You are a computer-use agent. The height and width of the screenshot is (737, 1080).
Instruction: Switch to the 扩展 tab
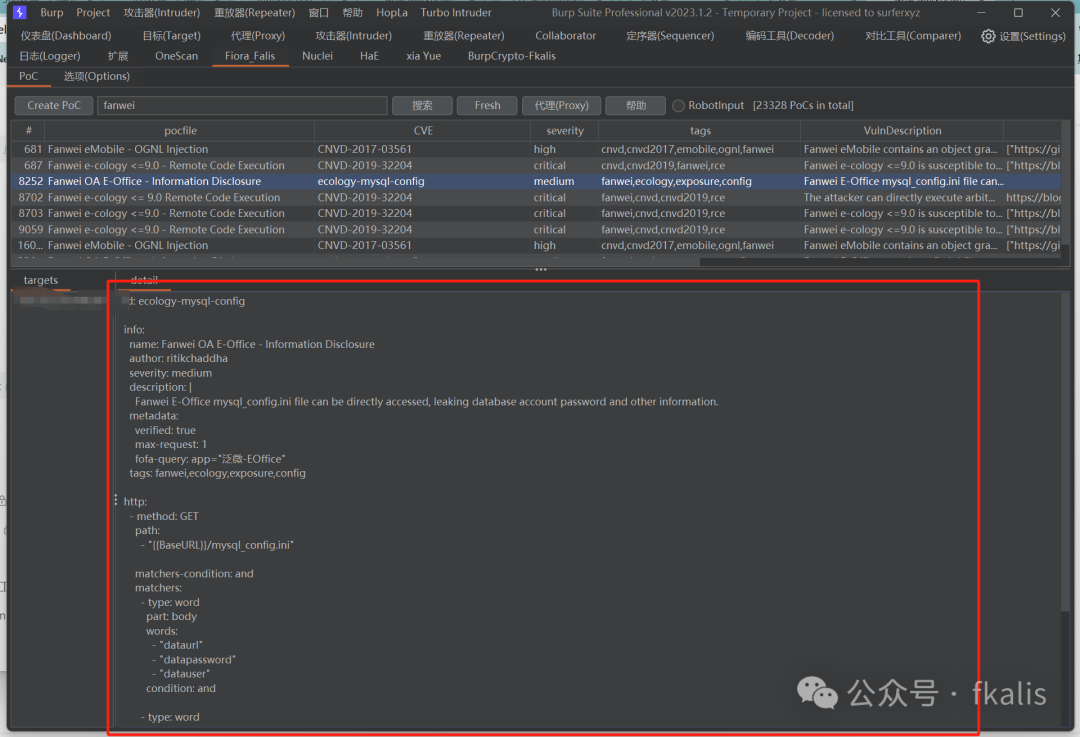pyautogui.click(x=118, y=56)
